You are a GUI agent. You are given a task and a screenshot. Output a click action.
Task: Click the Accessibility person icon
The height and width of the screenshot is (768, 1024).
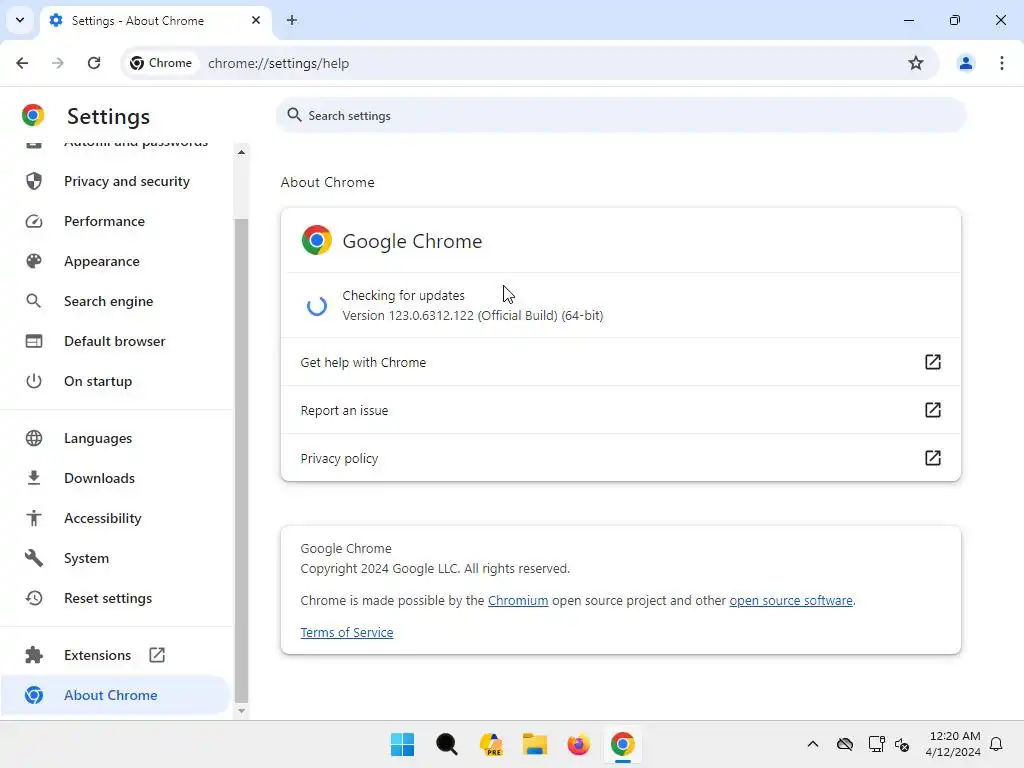coord(34,518)
